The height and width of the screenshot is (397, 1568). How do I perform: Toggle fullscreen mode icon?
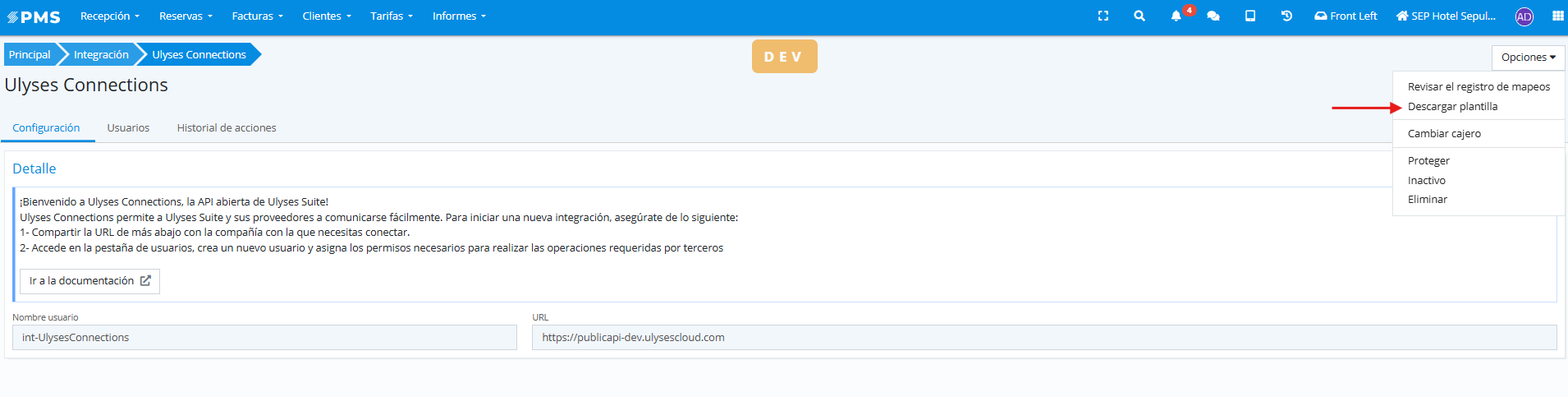click(1103, 16)
